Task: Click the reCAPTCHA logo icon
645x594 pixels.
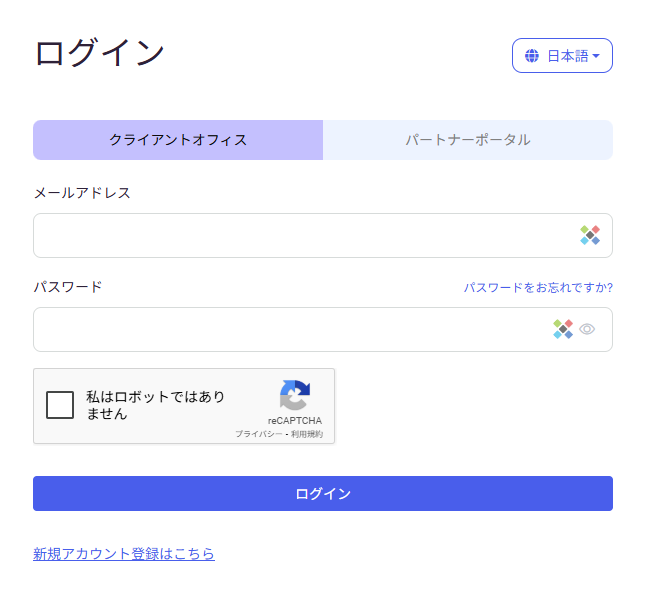Action: 295,395
